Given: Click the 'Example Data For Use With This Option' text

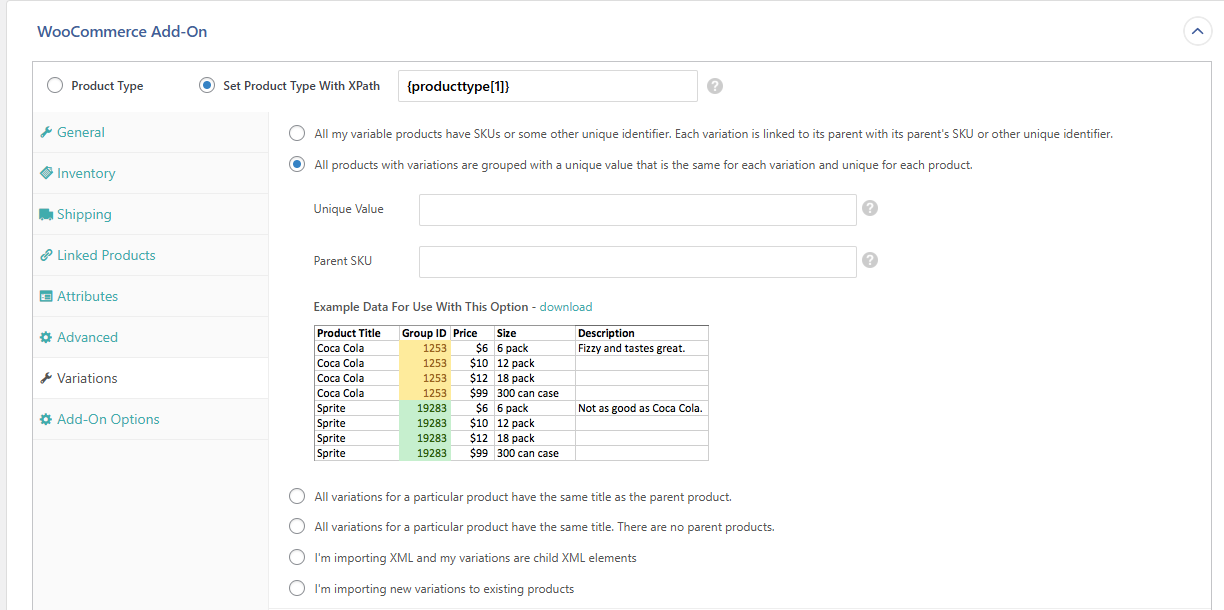Looking at the screenshot, I should point(421,307).
